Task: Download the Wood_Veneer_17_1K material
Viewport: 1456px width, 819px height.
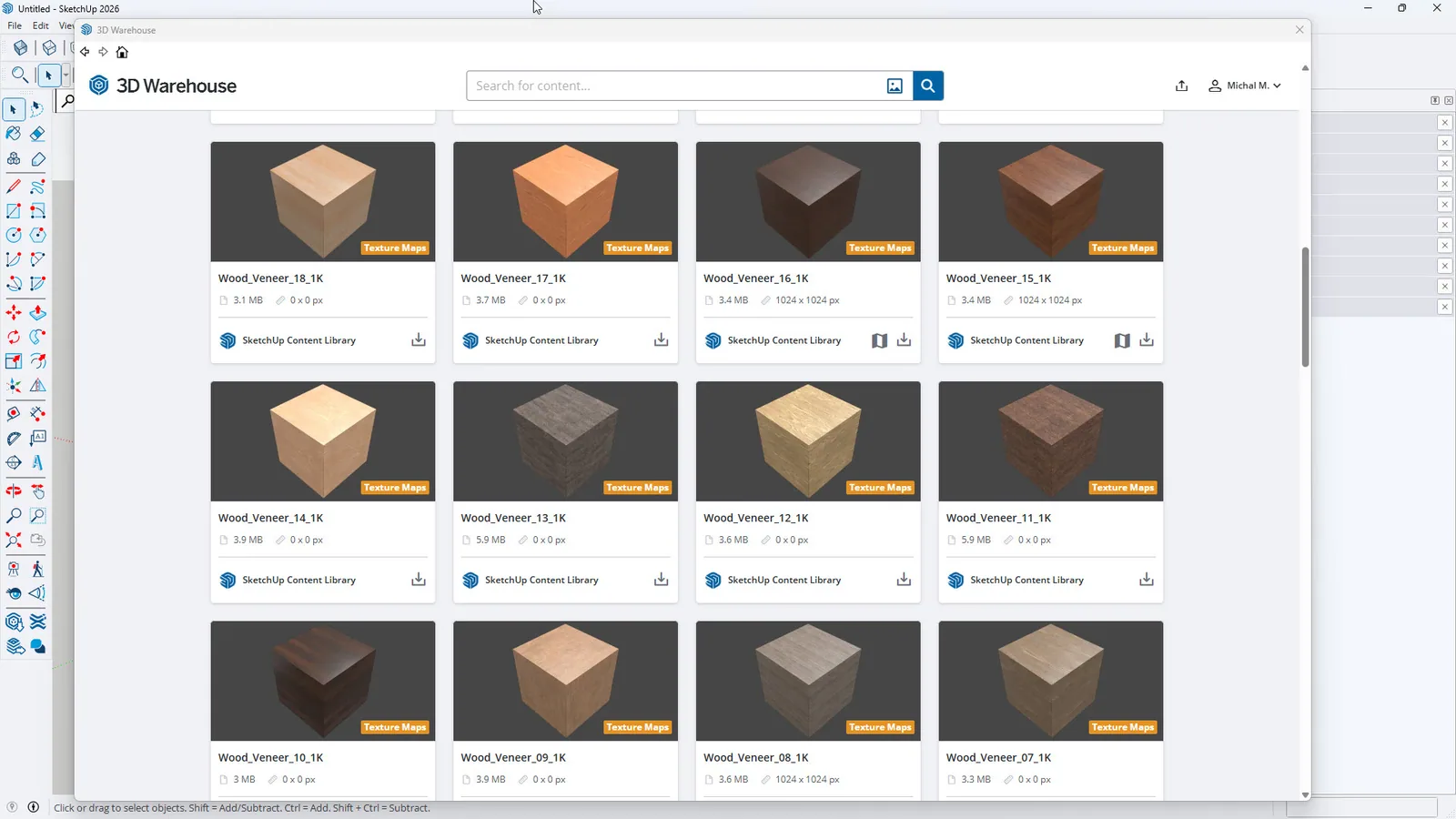Action: 662,340
